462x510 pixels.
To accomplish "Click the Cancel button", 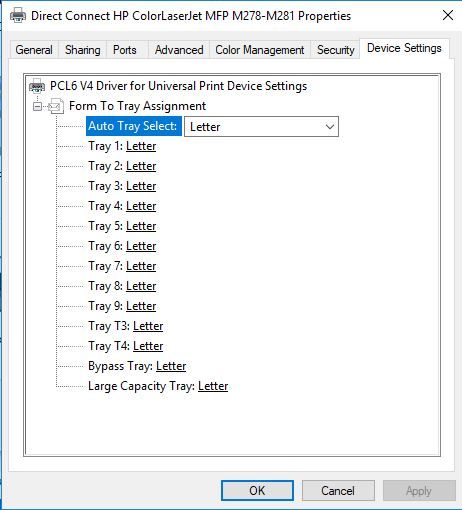I will [x=338, y=491].
